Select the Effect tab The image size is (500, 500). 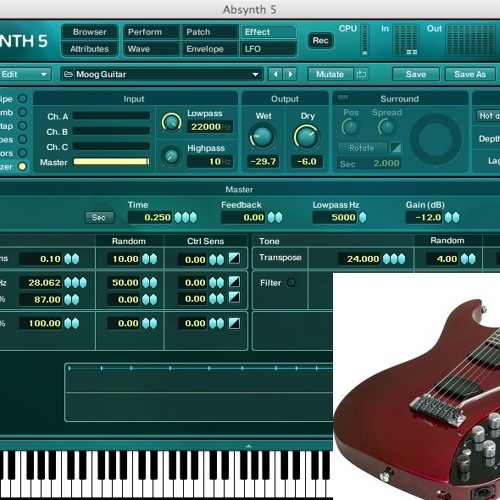[x=268, y=32]
